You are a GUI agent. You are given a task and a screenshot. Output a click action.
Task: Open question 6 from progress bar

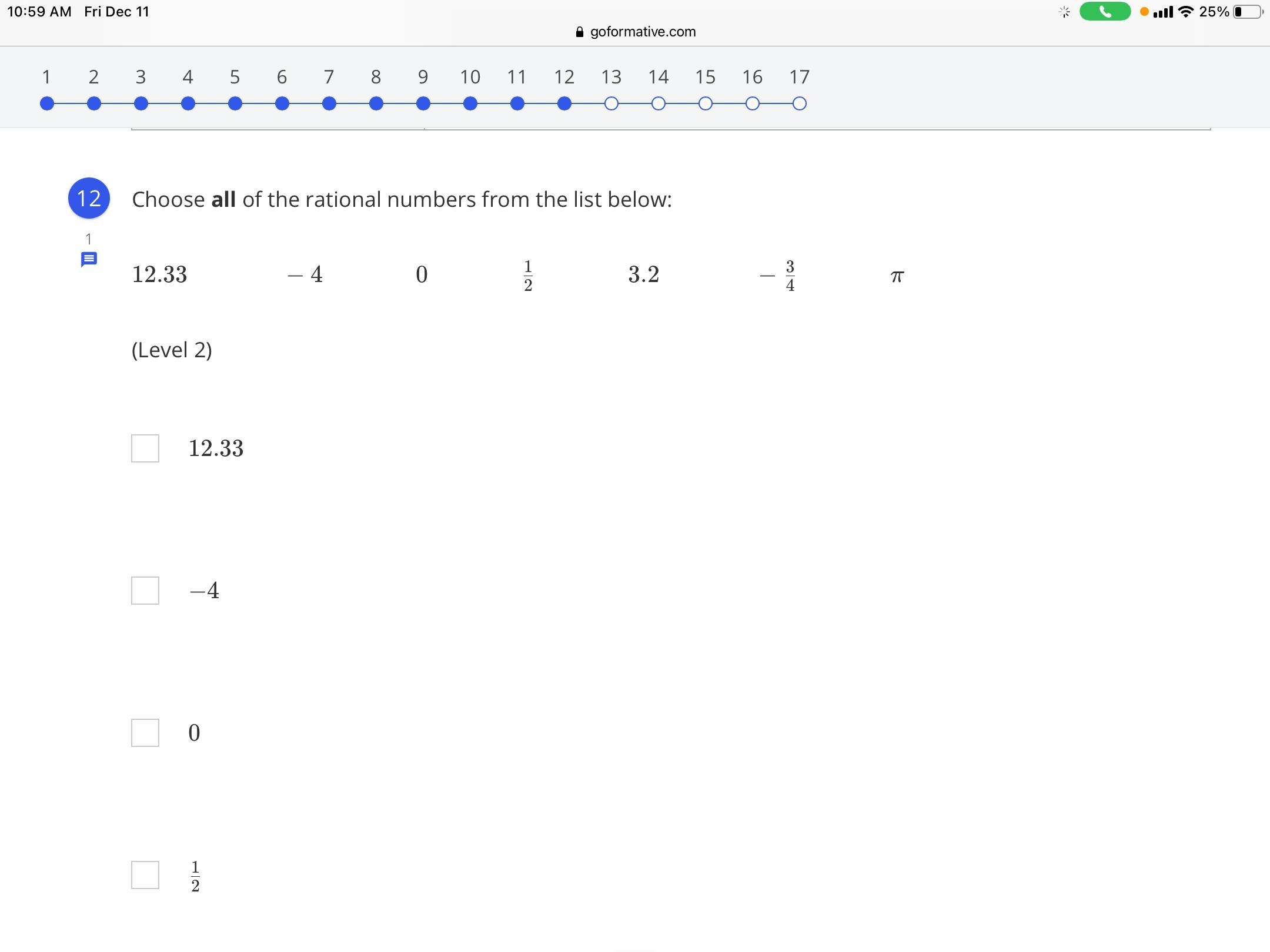point(282,103)
